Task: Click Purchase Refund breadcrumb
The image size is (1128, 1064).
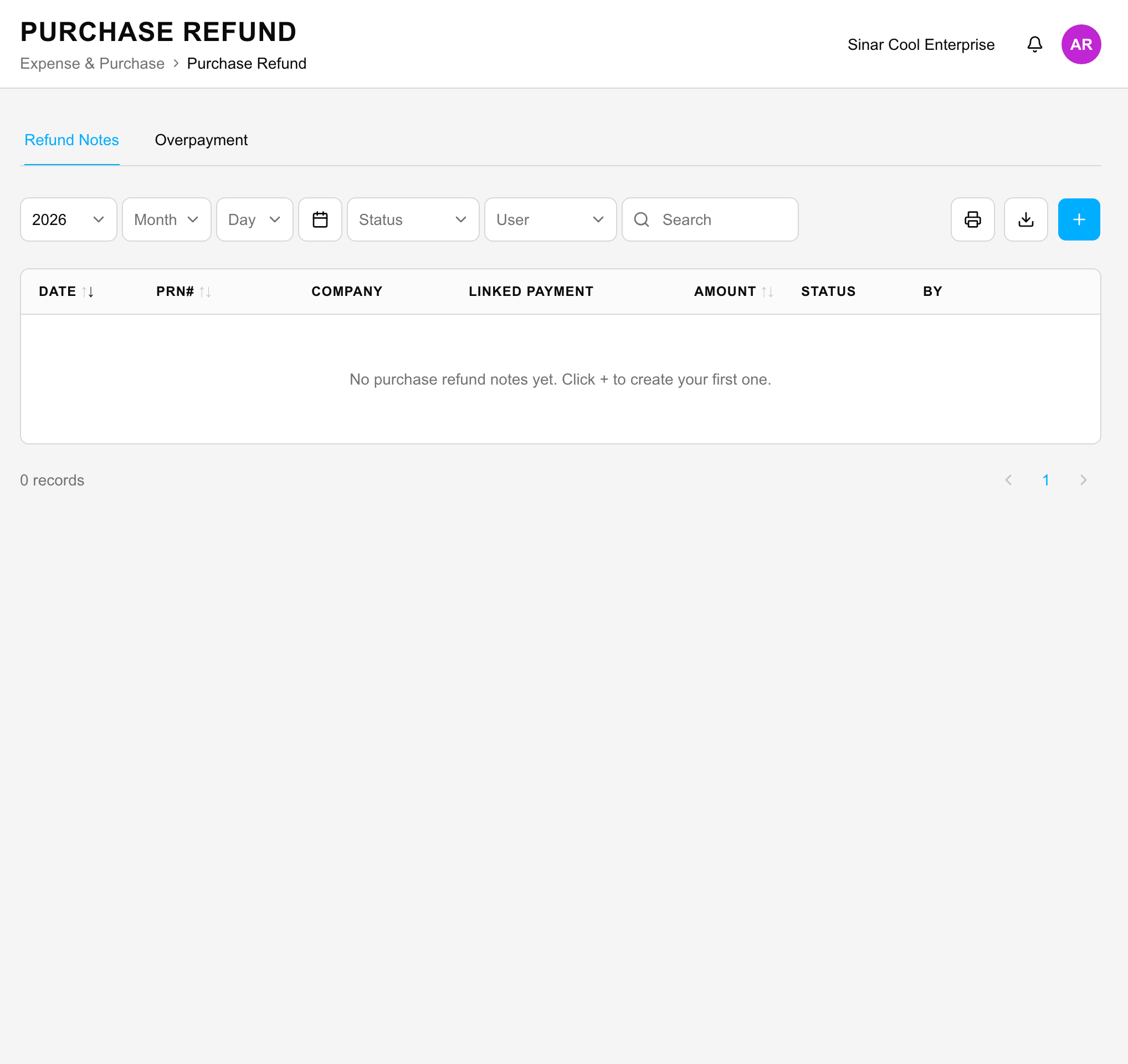Action: click(246, 64)
